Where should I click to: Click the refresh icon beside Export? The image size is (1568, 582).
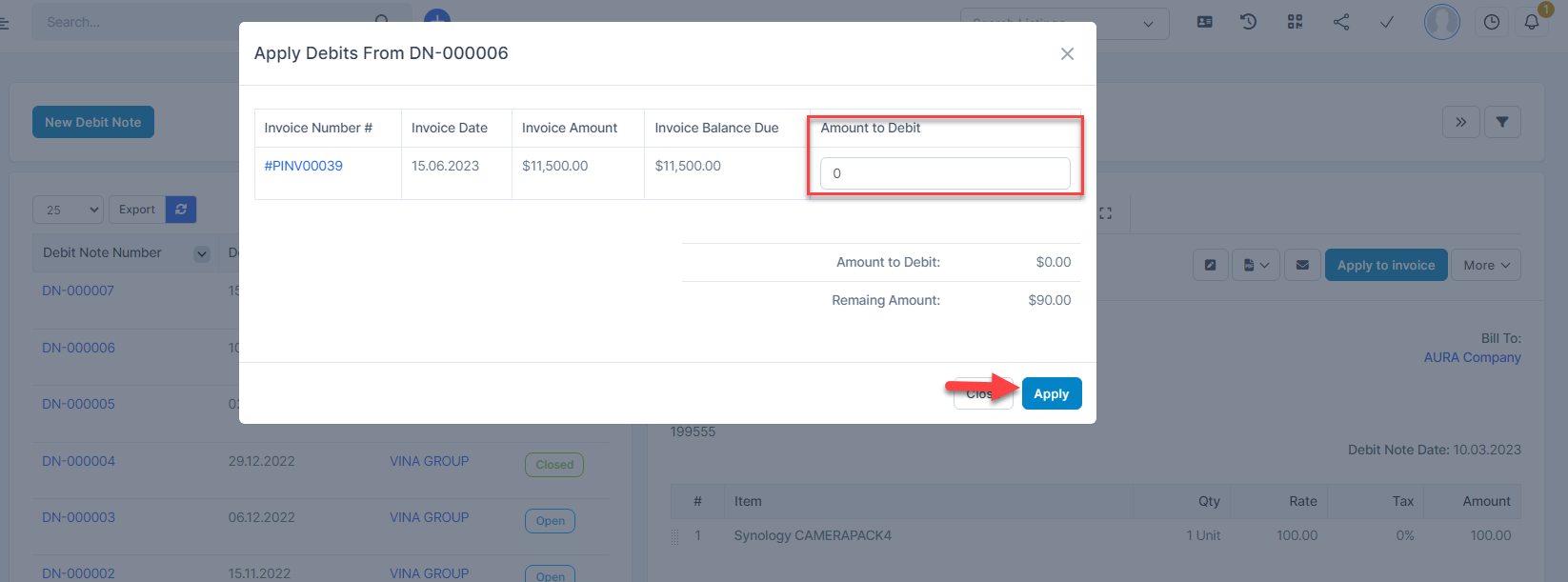tap(181, 210)
